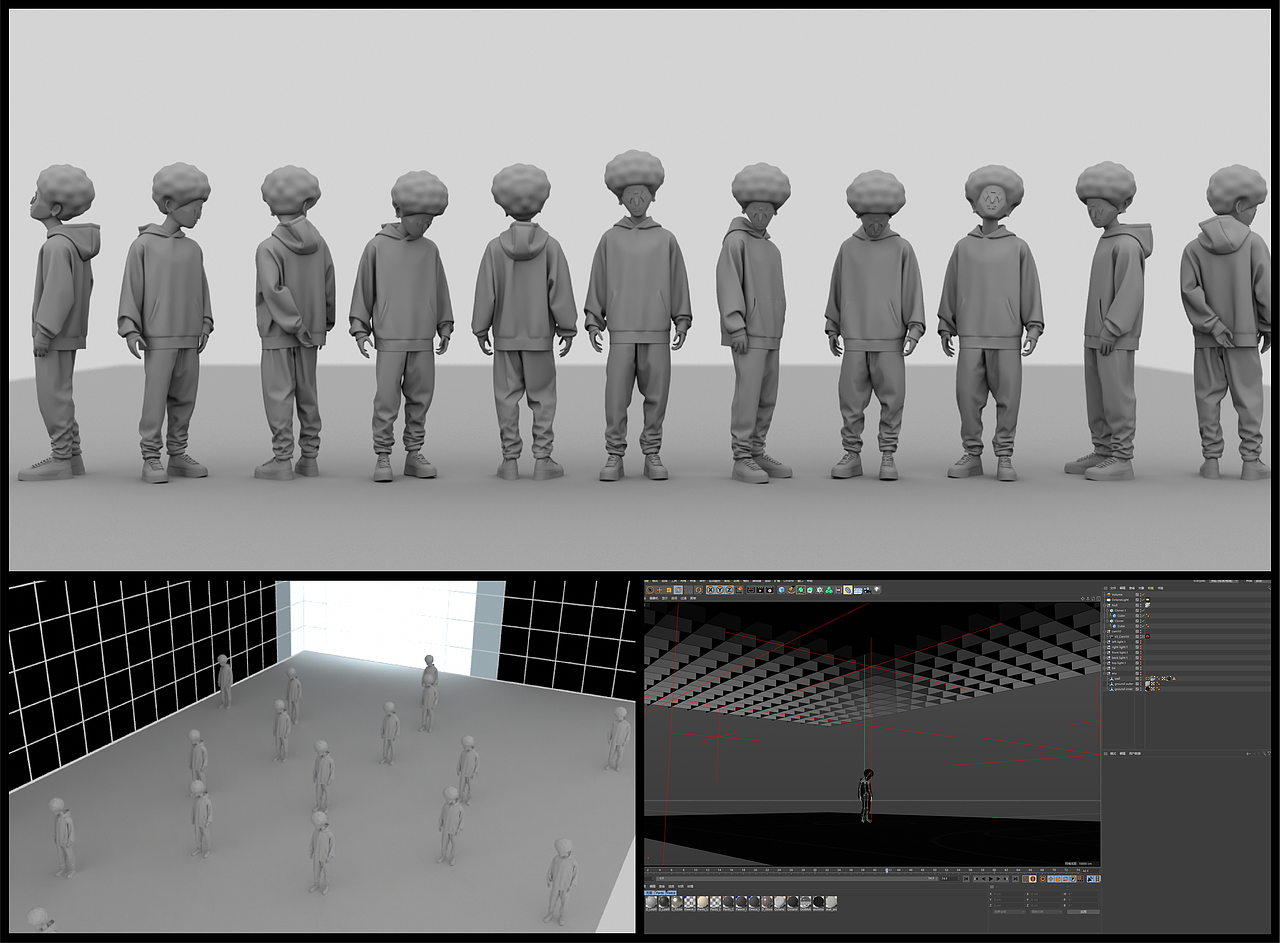Open the Cube primitive object icon
This screenshot has width=1280, height=943.
click(x=783, y=590)
